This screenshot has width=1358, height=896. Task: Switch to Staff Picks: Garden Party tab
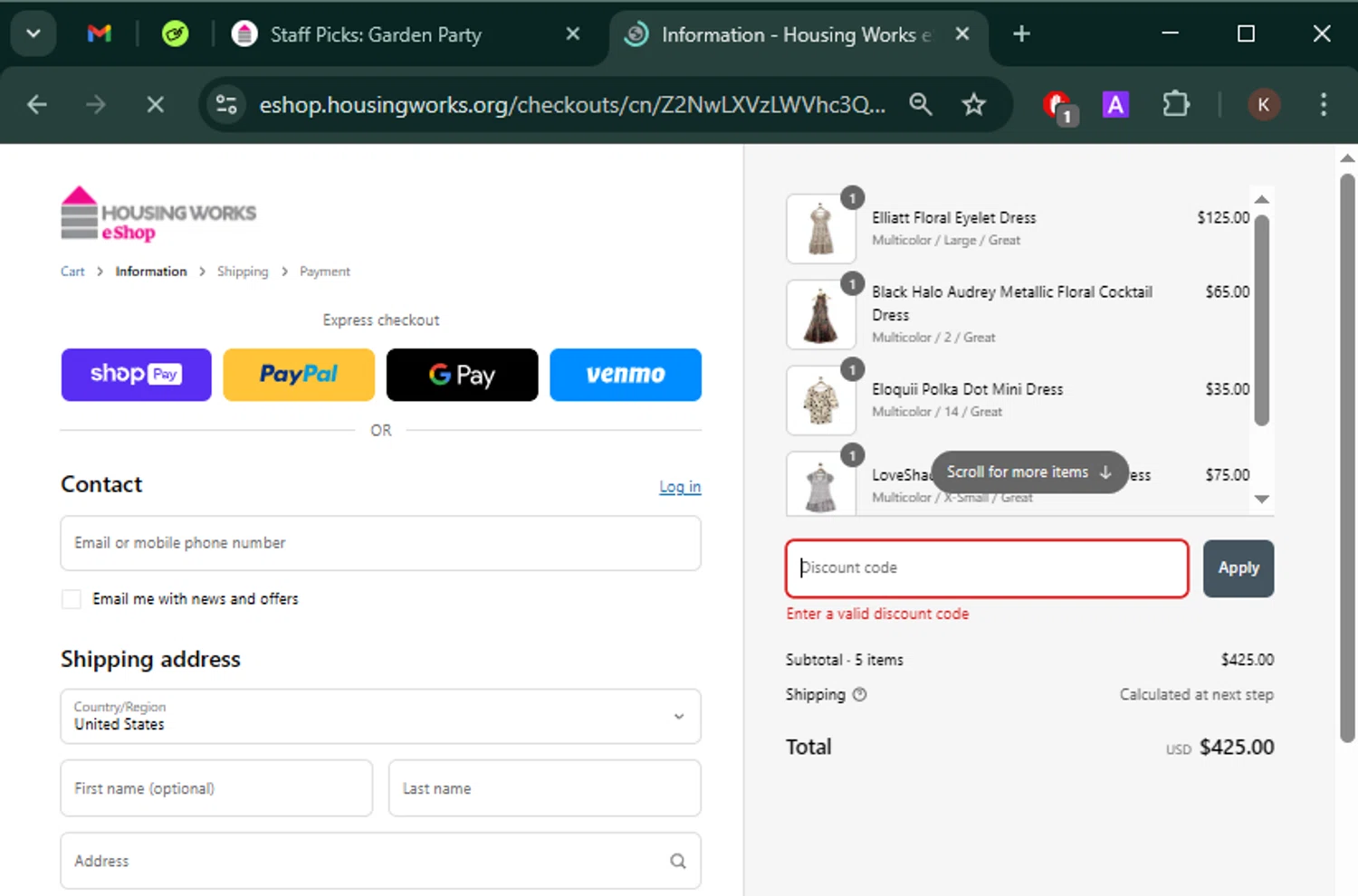tap(376, 34)
